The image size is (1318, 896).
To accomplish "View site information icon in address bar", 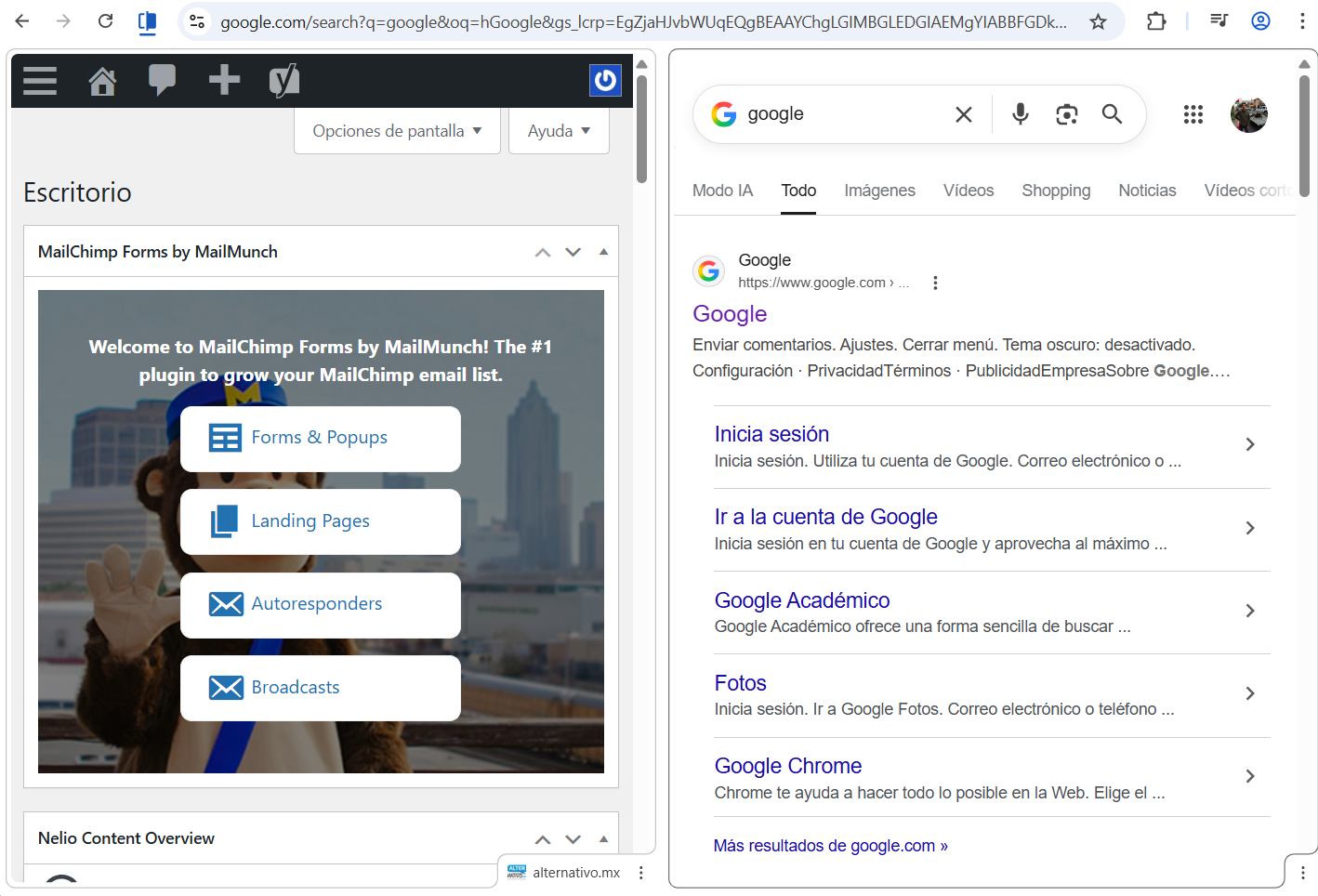I will (x=197, y=21).
